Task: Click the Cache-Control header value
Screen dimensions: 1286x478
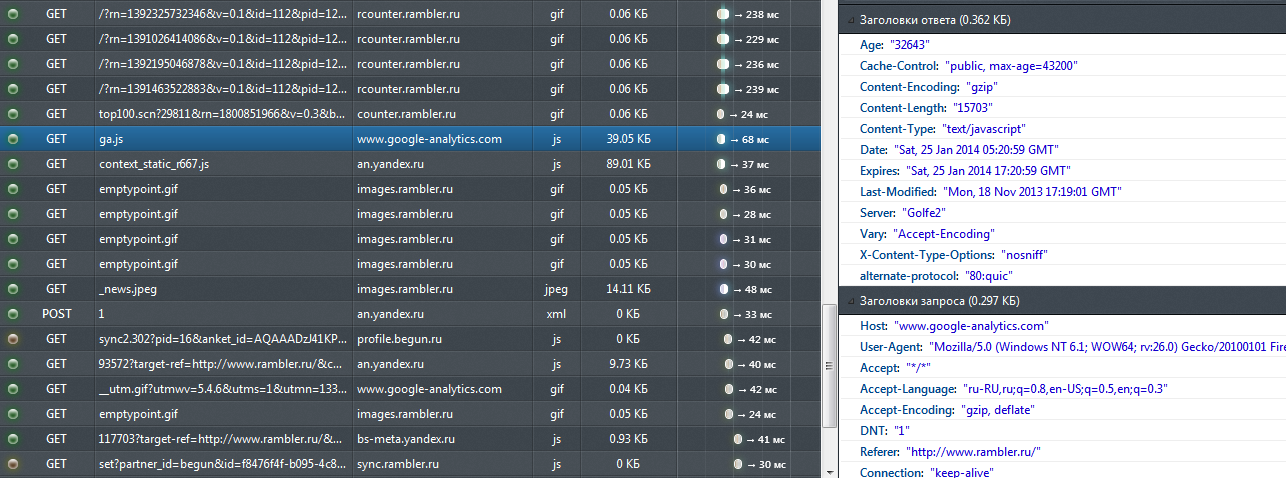Action: 1011,66
